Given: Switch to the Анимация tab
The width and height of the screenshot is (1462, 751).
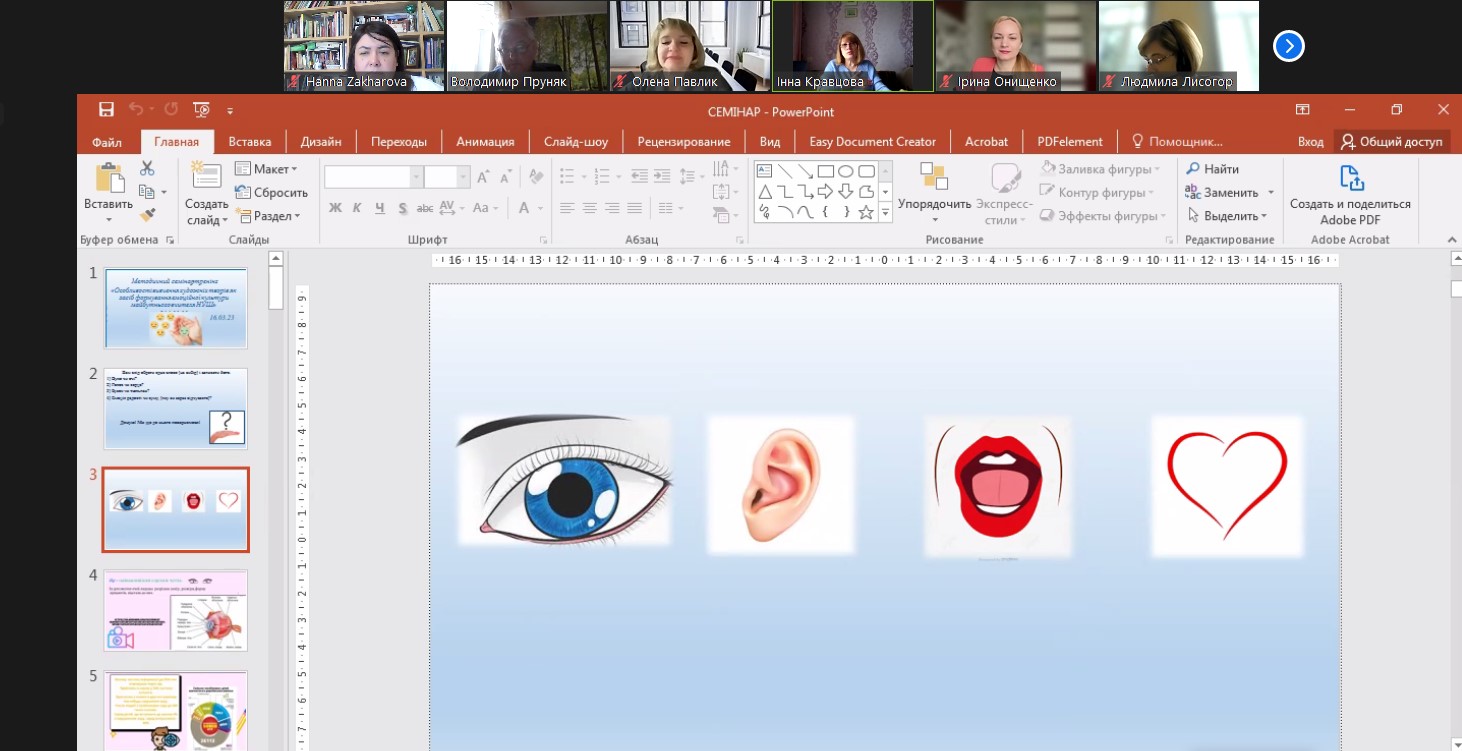Looking at the screenshot, I should tap(485, 141).
